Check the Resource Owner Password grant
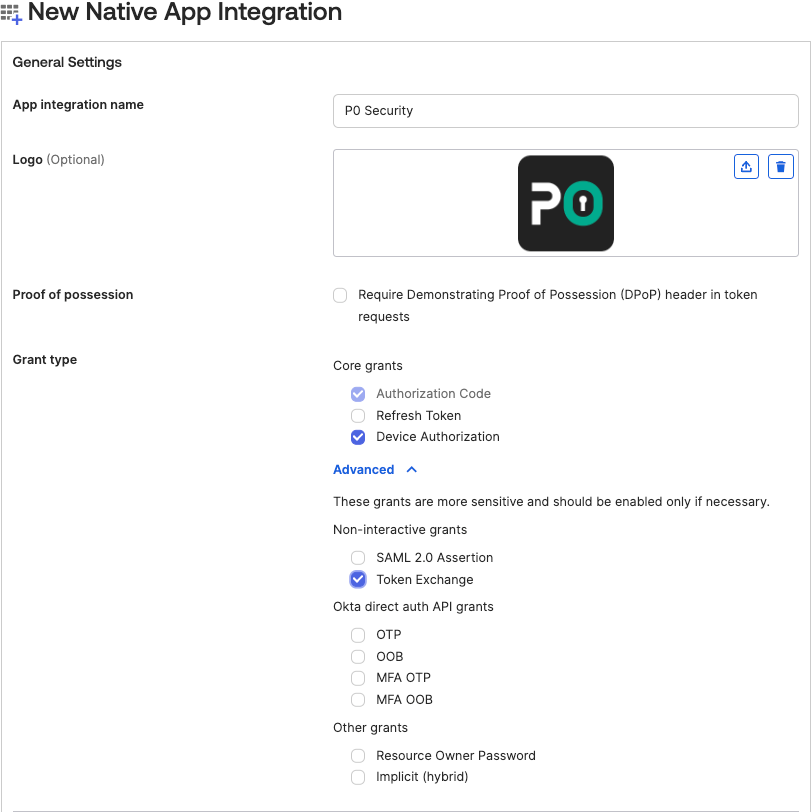This screenshot has width=812, height=812. pos(358,756)
